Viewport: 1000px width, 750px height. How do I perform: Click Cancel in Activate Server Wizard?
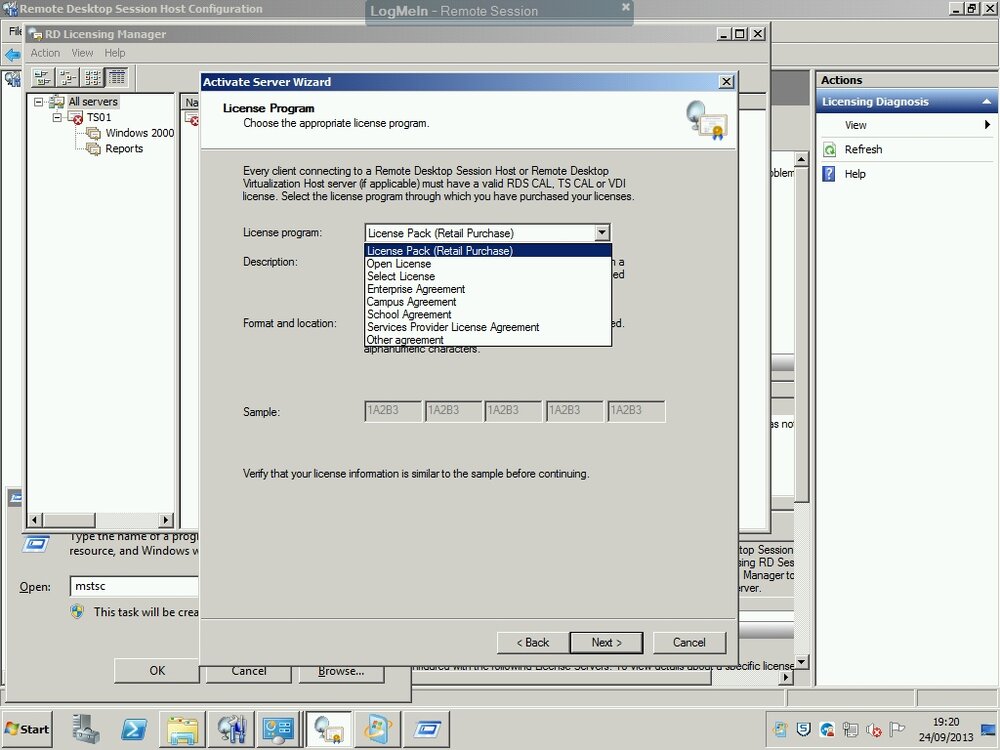point(689,643)
